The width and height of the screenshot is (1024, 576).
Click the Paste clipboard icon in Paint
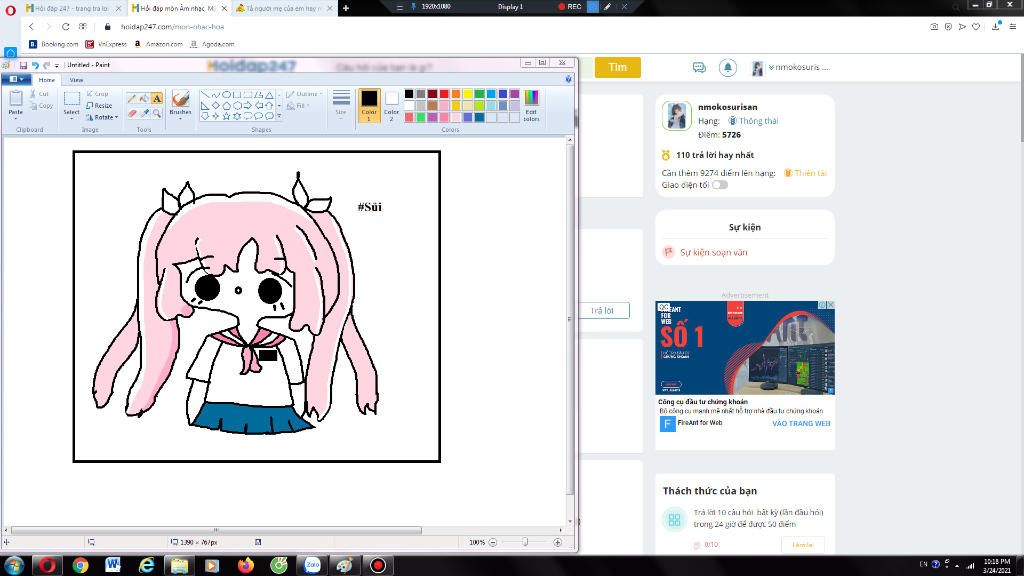pos(16,99)
